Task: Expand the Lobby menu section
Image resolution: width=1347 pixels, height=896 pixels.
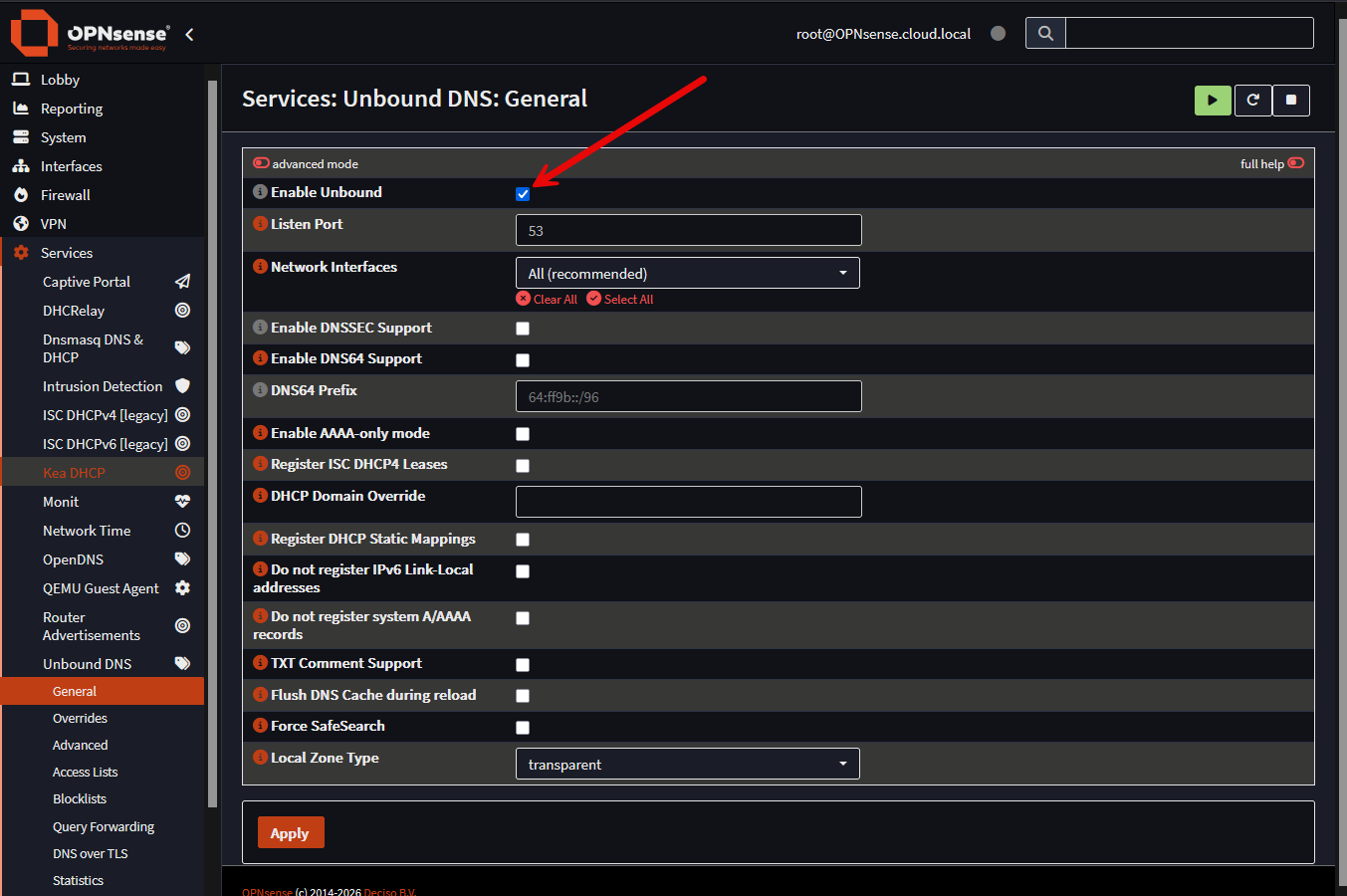Action: [x=104, y=80]
